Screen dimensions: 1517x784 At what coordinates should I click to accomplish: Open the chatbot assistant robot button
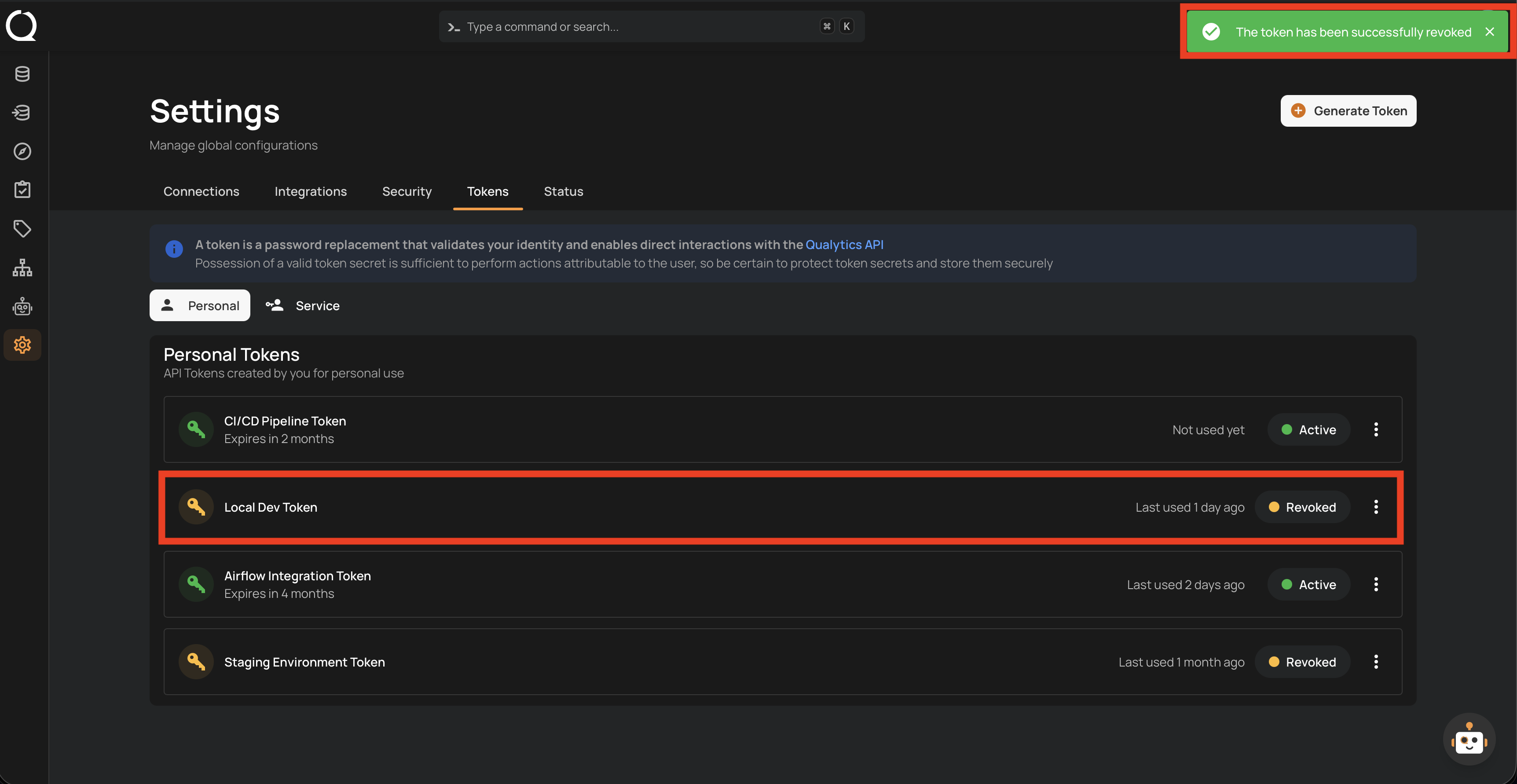1469,739
